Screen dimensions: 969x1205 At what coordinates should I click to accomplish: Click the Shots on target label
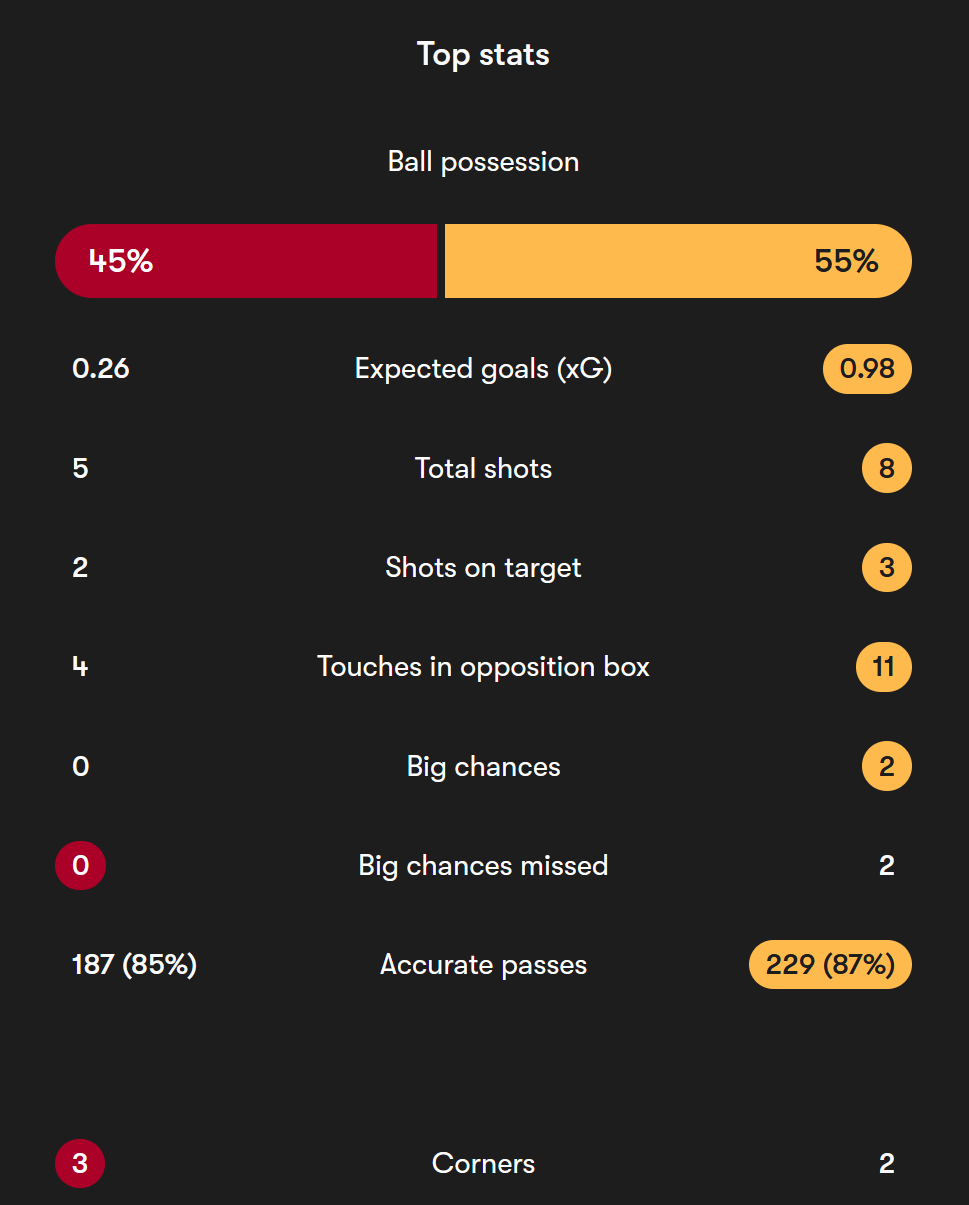tap(483, 568)
